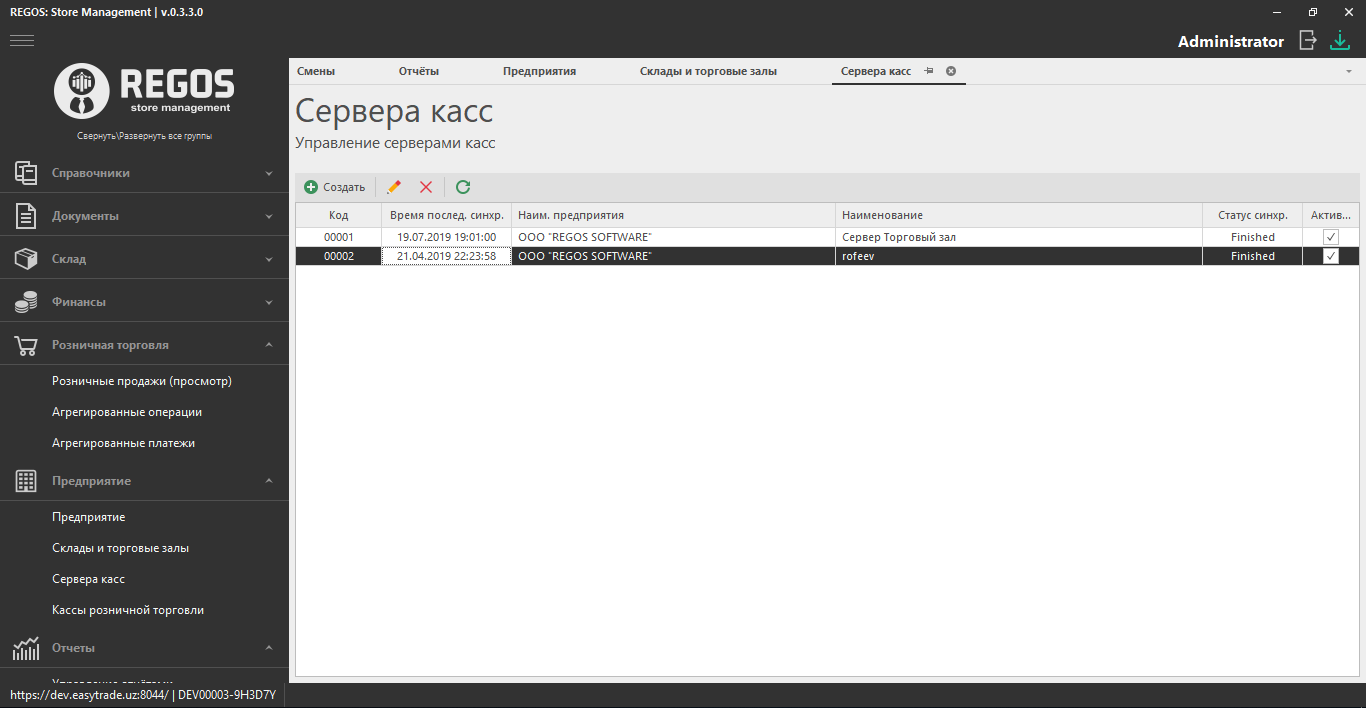
Task: Switch to the Склады и торговые залы tab
Action: 708,71
